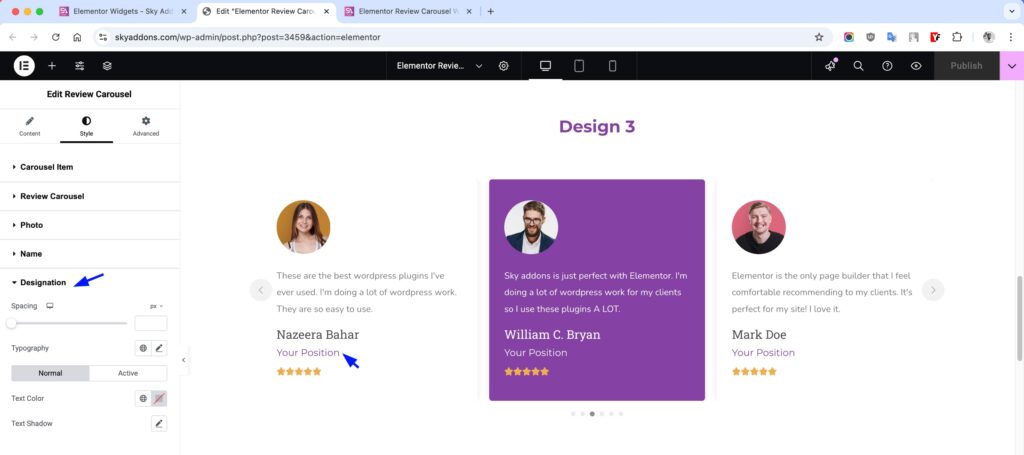Switch to the Style tab

coord(86,127)
